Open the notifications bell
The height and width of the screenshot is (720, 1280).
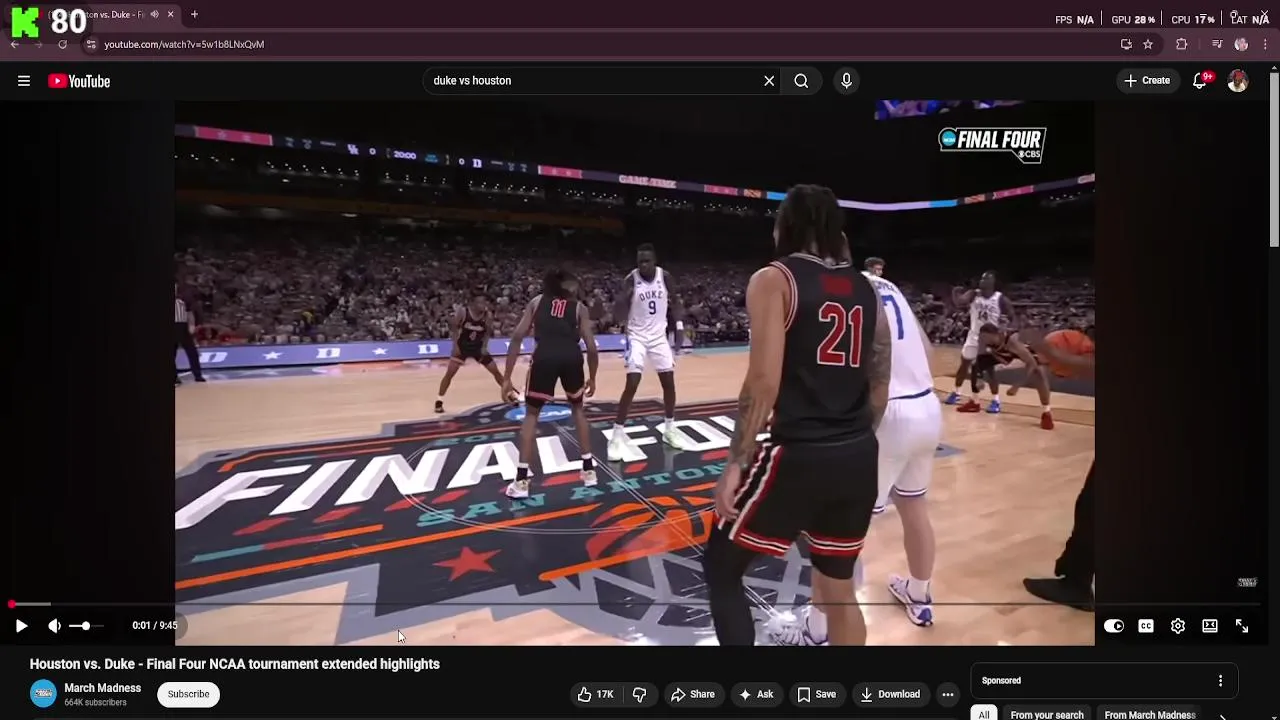(x=1200, y=81)
